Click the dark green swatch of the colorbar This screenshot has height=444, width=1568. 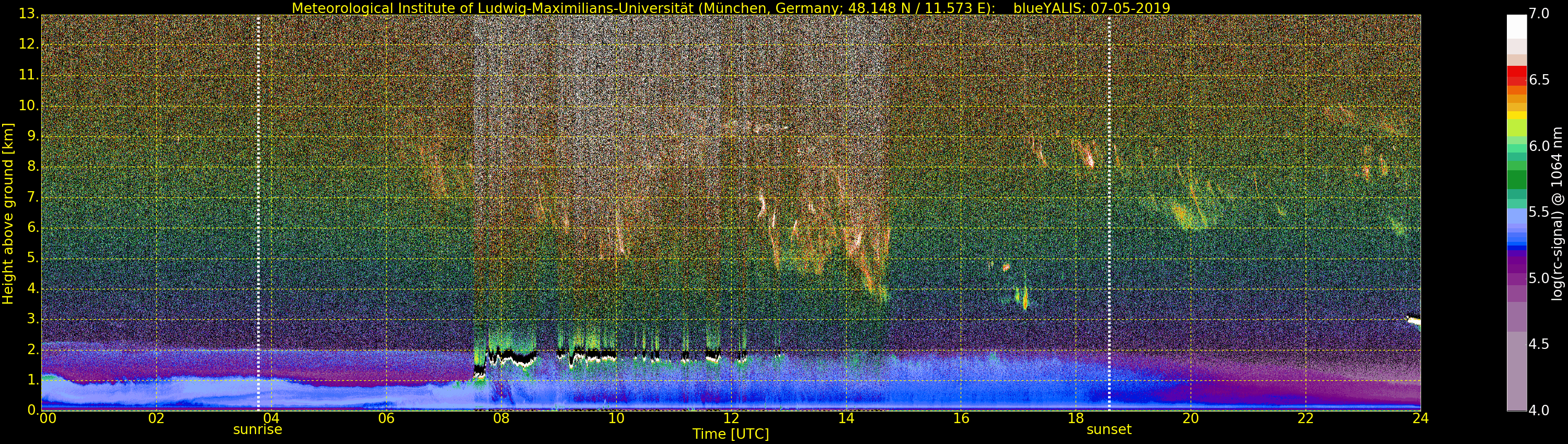point(1516,179)
